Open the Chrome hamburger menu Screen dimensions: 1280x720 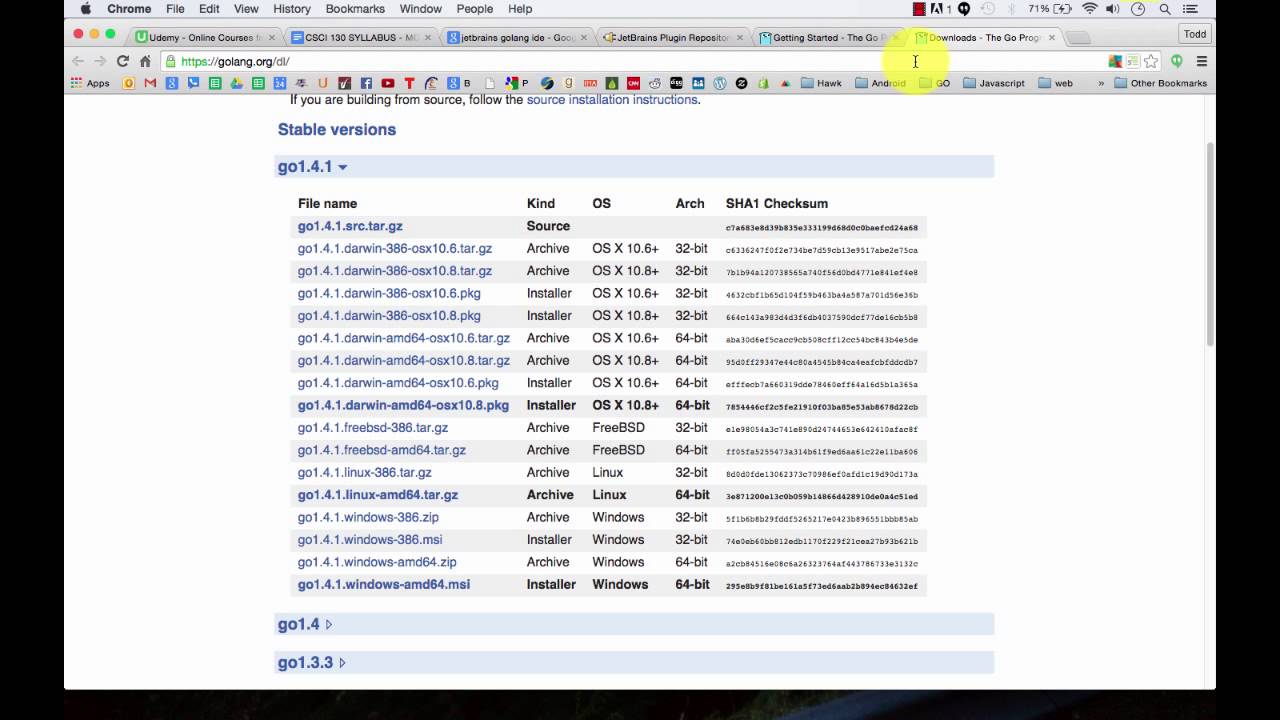tap(1202, 61)
